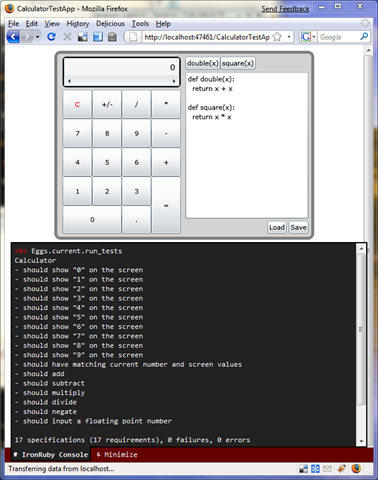Click the calculator 0 key
The height and width of the screenshot is (480, 378).
(x=92, y=220)
